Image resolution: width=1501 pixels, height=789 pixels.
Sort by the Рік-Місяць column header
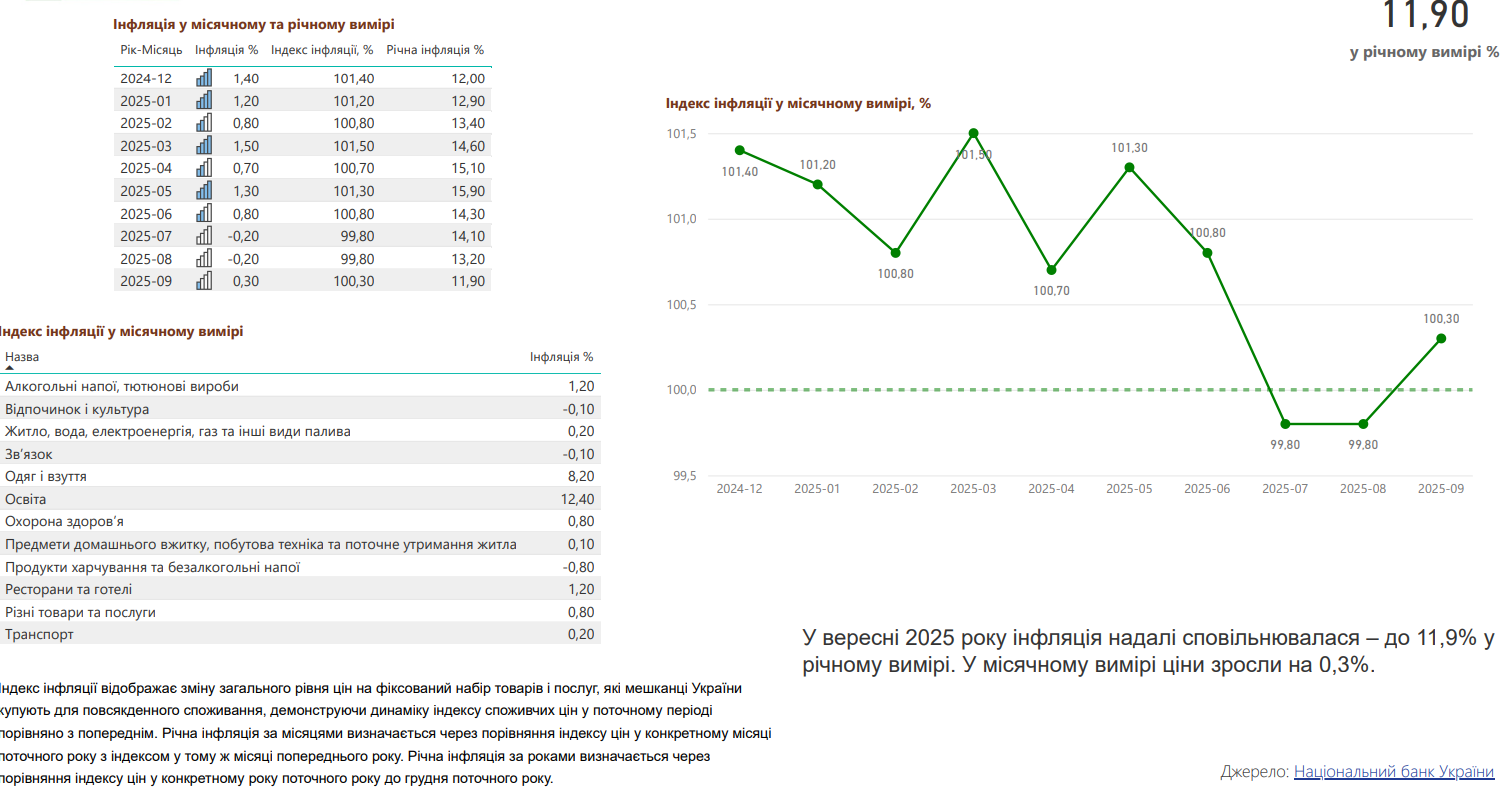click(151, 50)
